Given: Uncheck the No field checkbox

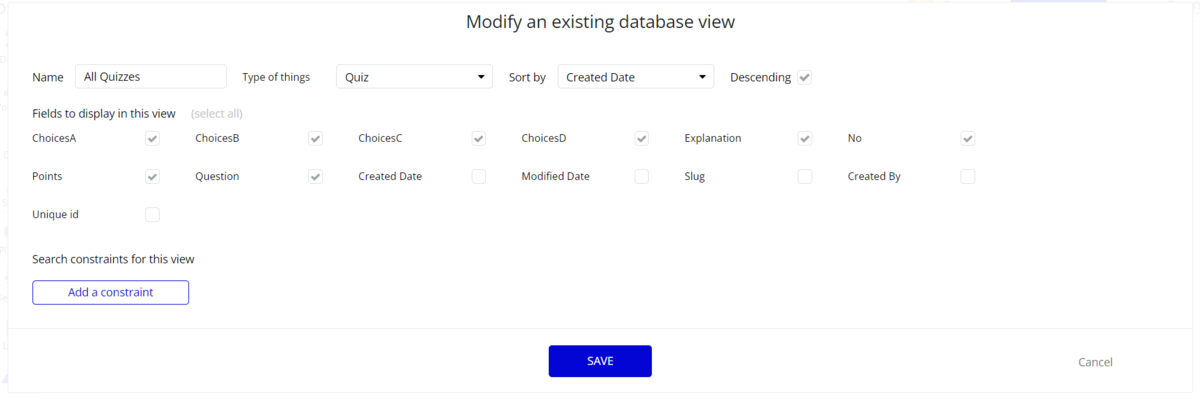Looking at the screenshot, I should 968,139.
